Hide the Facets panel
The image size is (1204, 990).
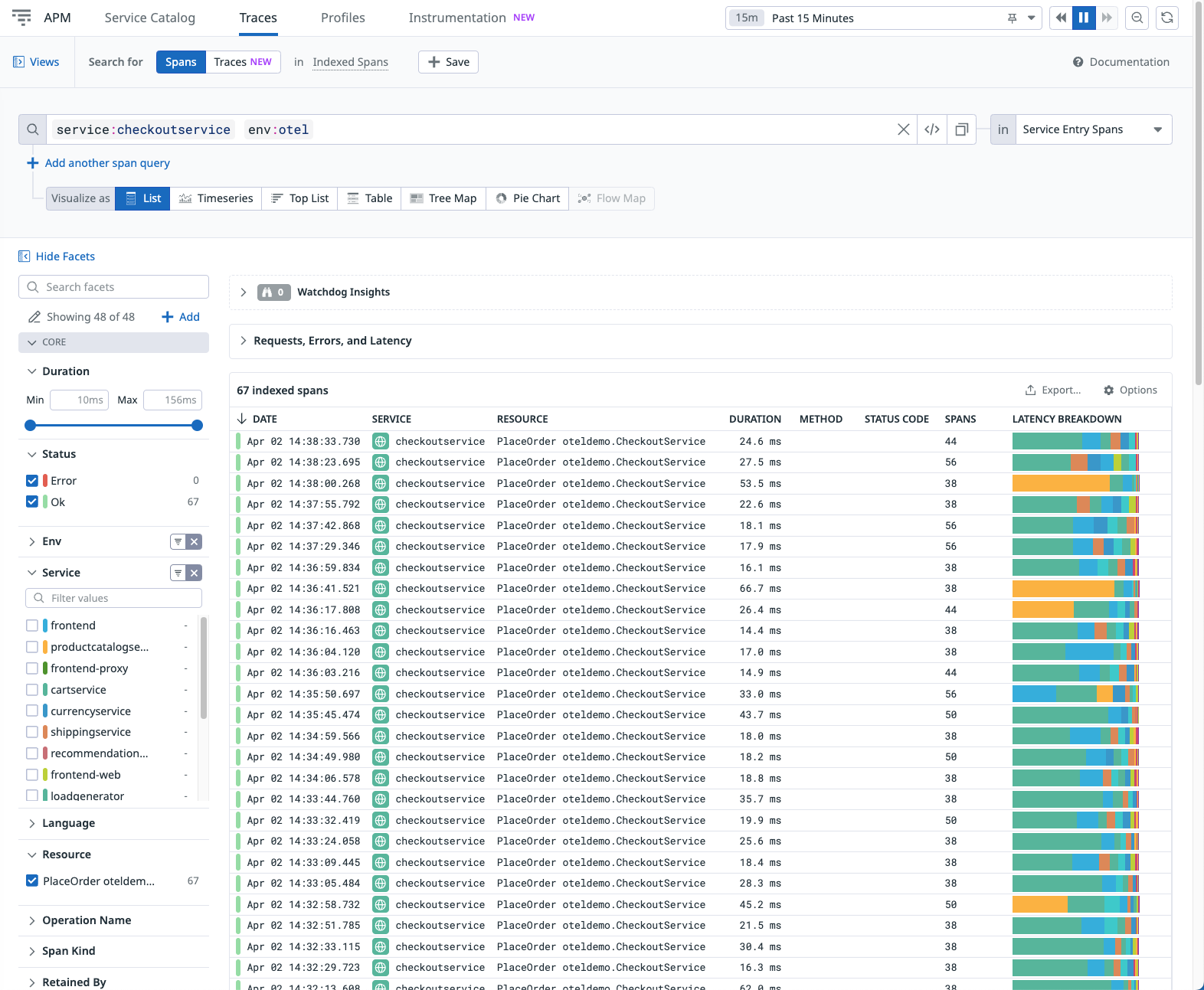[57, 256]
